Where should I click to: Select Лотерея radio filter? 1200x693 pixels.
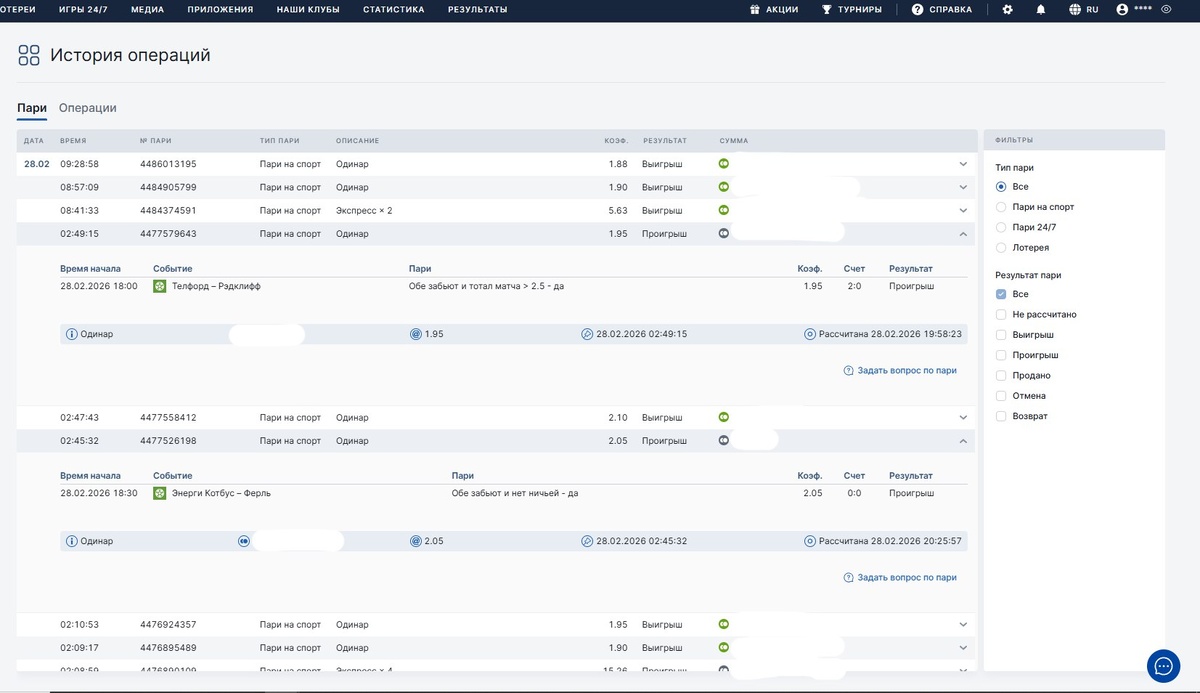[x=1001, y=247]
